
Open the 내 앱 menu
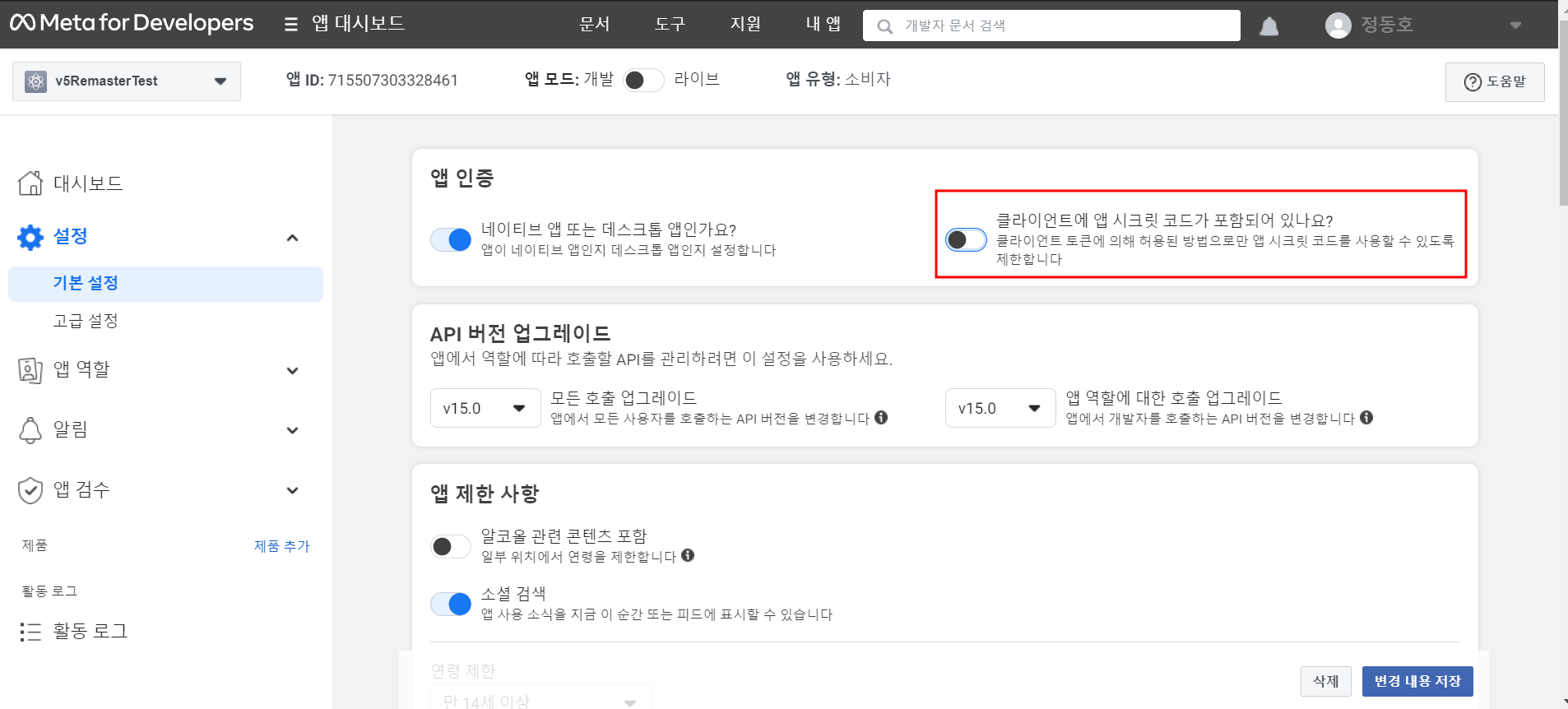click(823, 25)
